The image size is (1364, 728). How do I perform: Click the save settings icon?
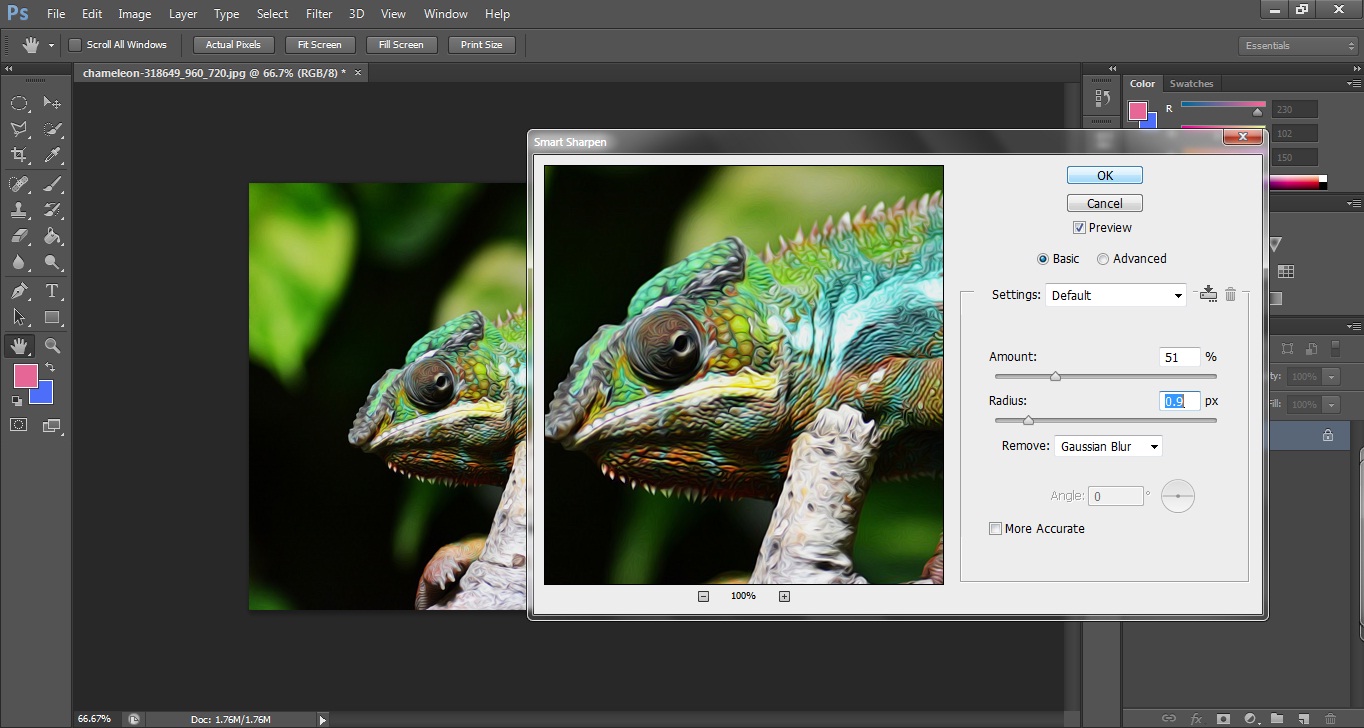tap(1207, 294)
